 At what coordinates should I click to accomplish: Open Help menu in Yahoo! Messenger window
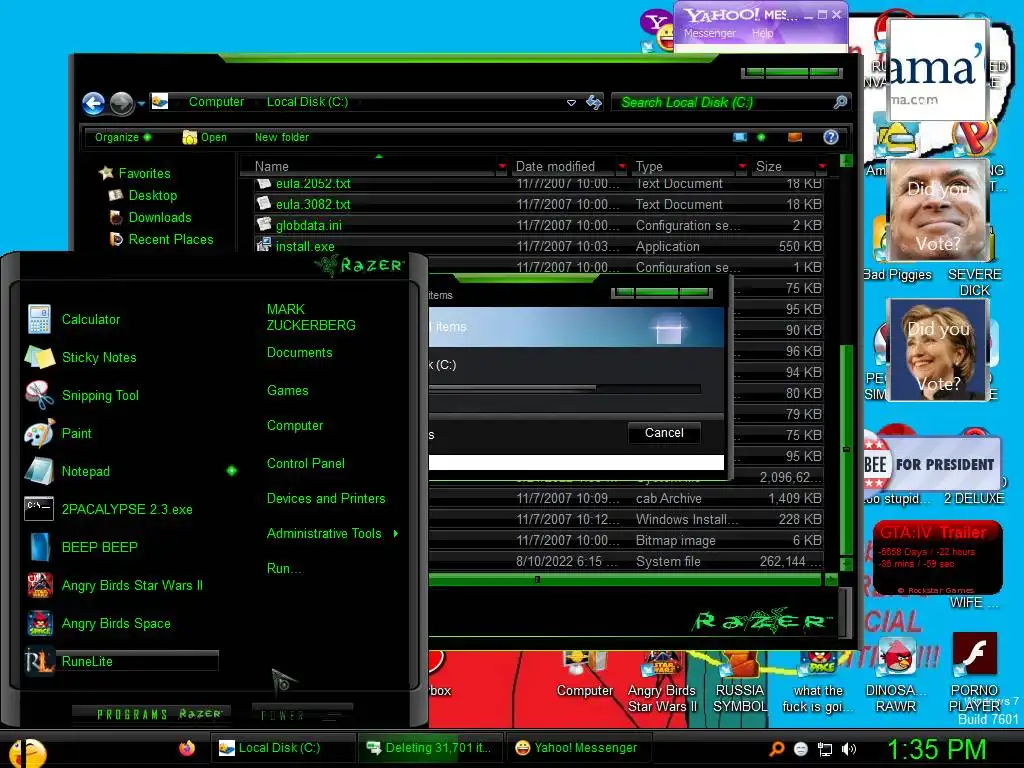[762, 33]
